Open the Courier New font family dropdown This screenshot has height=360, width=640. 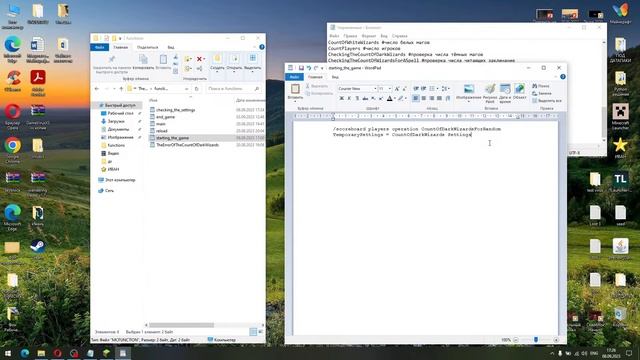[x=375, y=89]
